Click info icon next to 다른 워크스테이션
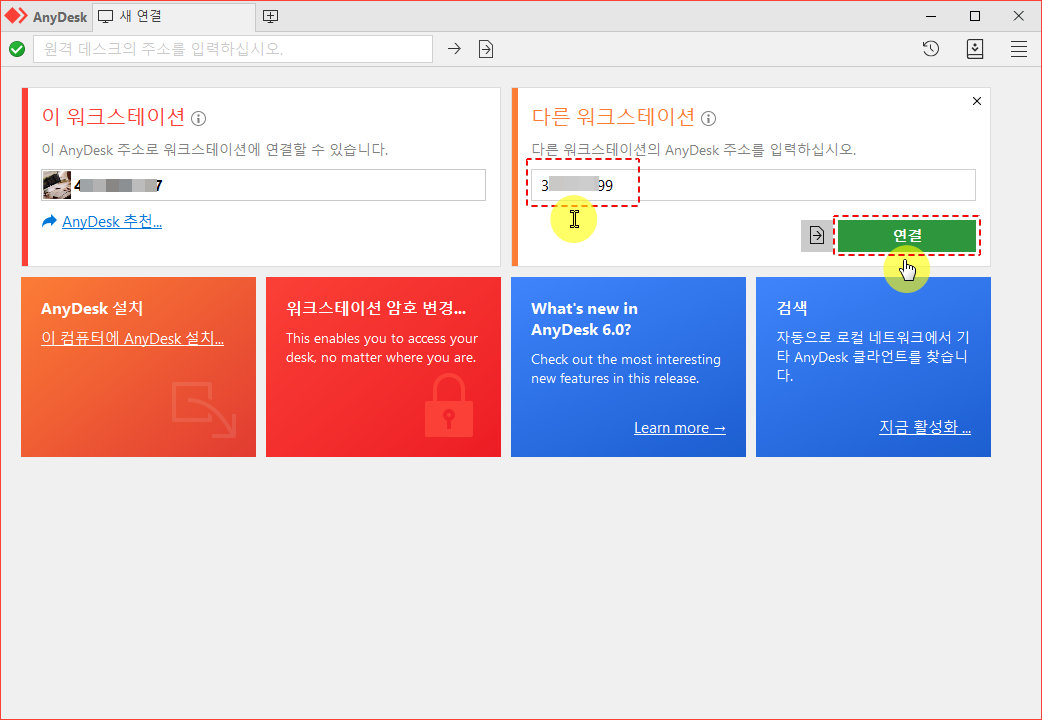1042x720 pixels. [708, 118]
